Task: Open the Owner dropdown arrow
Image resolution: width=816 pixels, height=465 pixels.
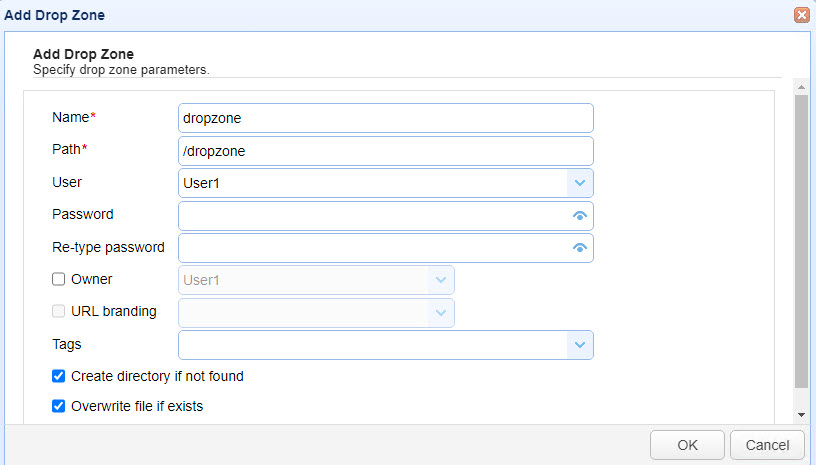Action: point(441,280)
